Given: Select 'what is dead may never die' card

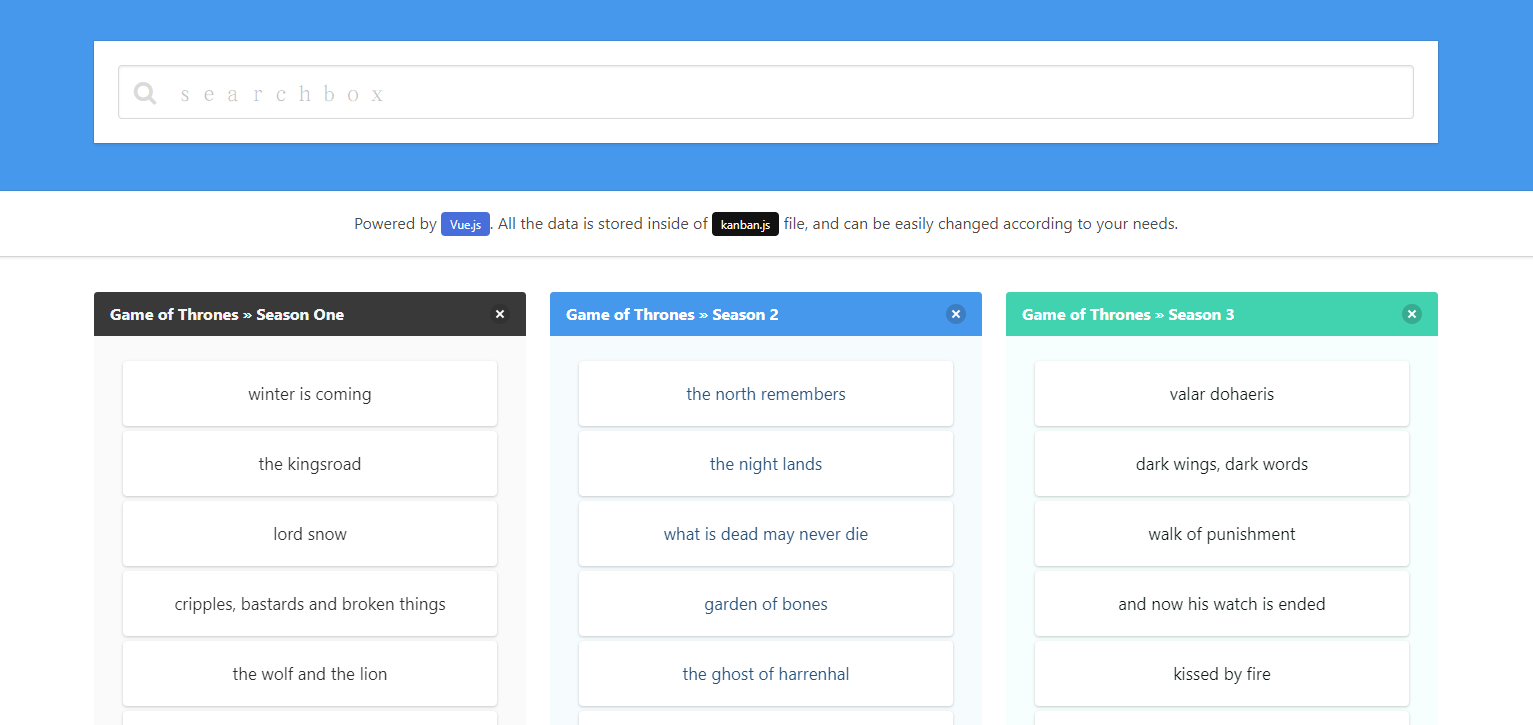Looking at the screenshot, I should (x=765, y=533).
